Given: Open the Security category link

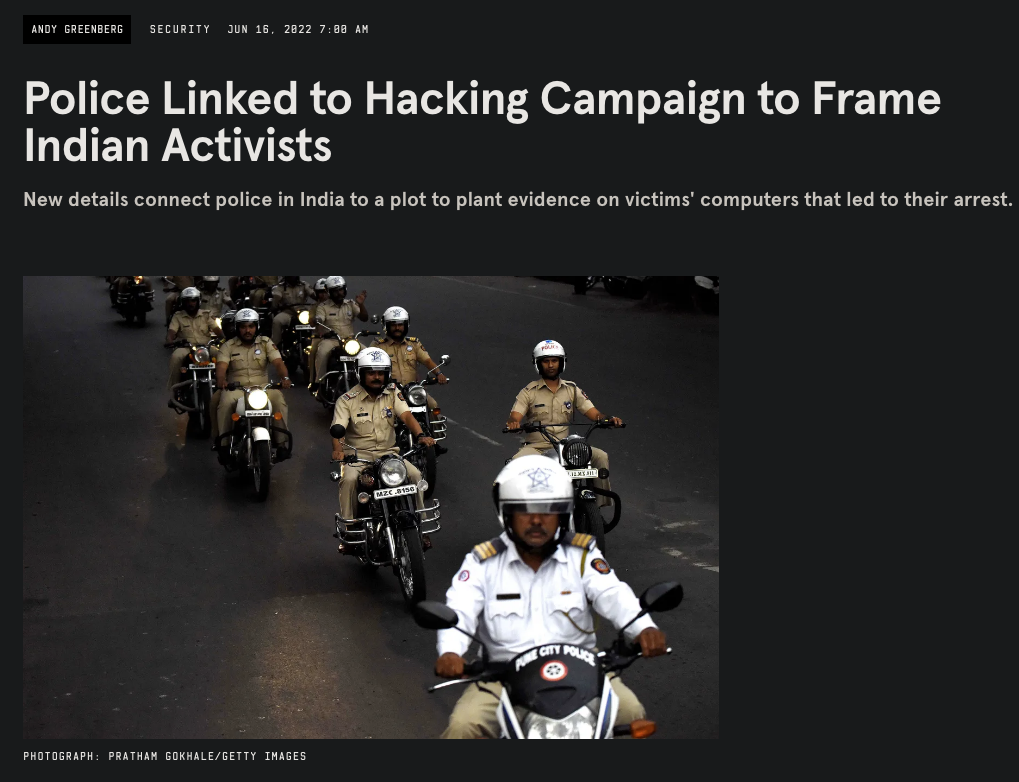Looking at the screenshot, I should [x=180, y=29].
